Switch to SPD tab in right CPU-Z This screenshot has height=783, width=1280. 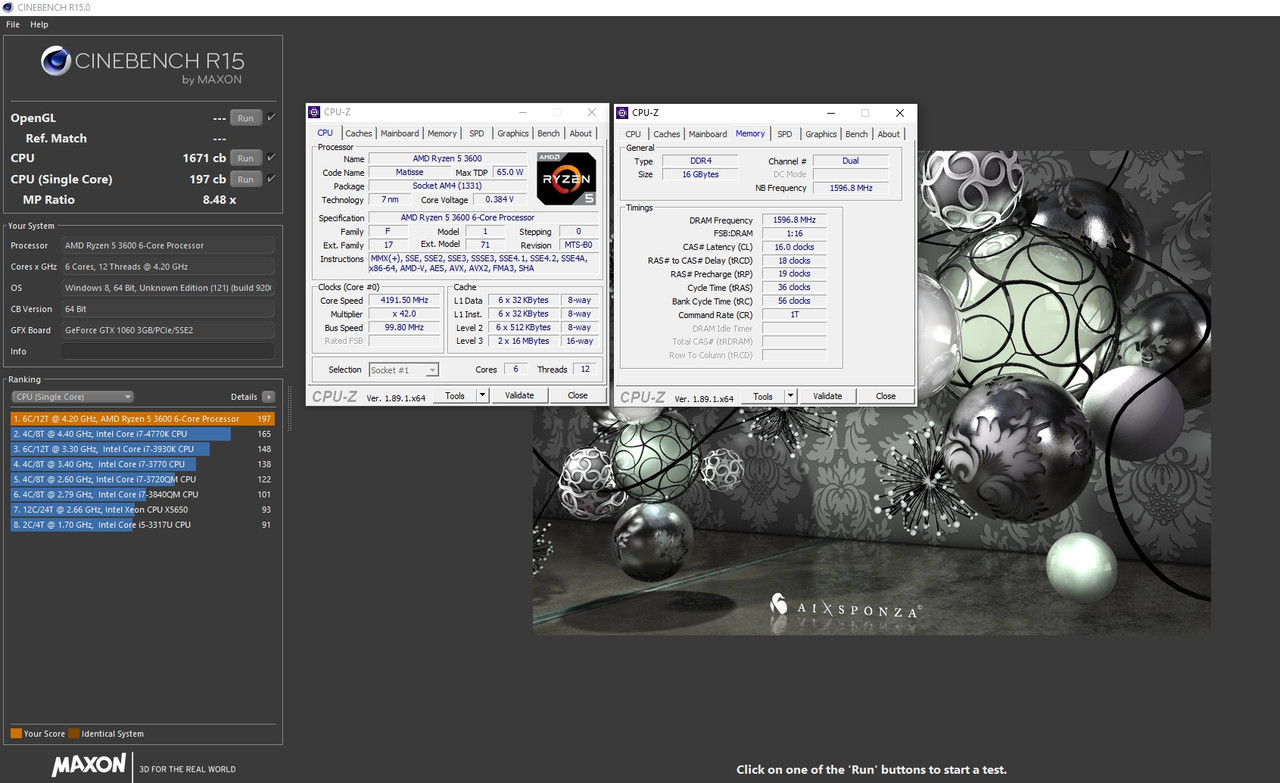point(785,134)
